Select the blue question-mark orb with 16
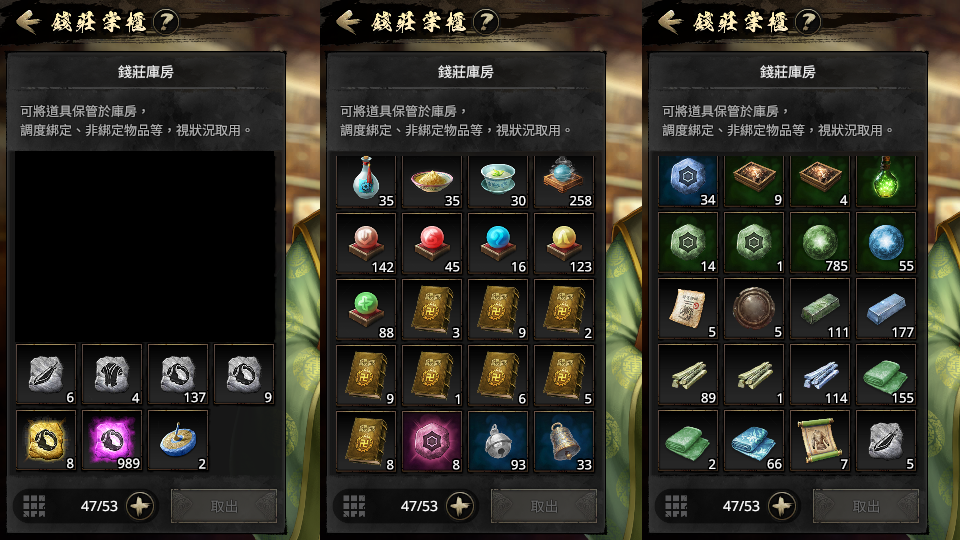Screen dimensions: 960x540 [x=498, y=243]
